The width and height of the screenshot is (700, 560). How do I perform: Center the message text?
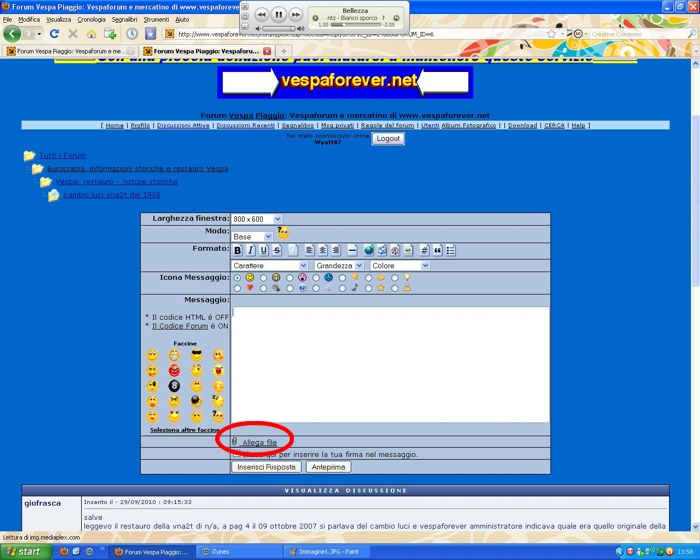coord(322,251)
